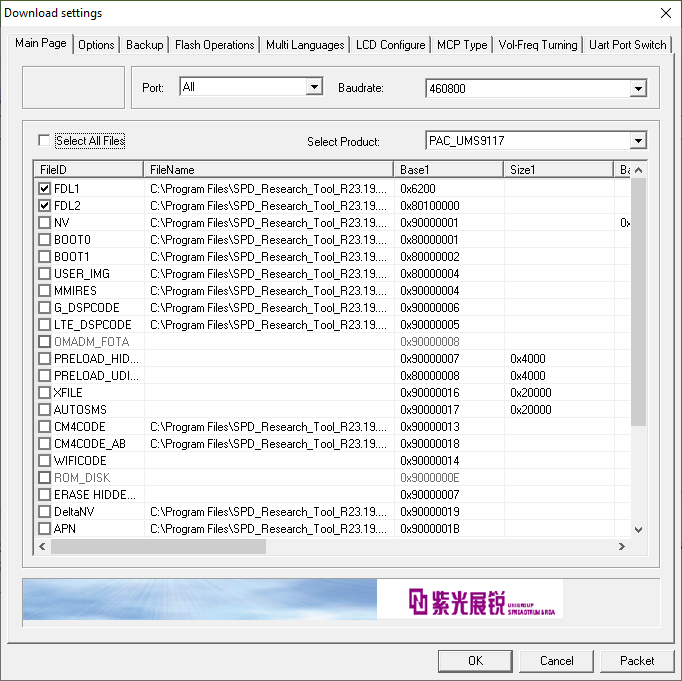682x681 pixels.
Task: Expand the Baudrate dropdown list
Action: click(638, 89)
